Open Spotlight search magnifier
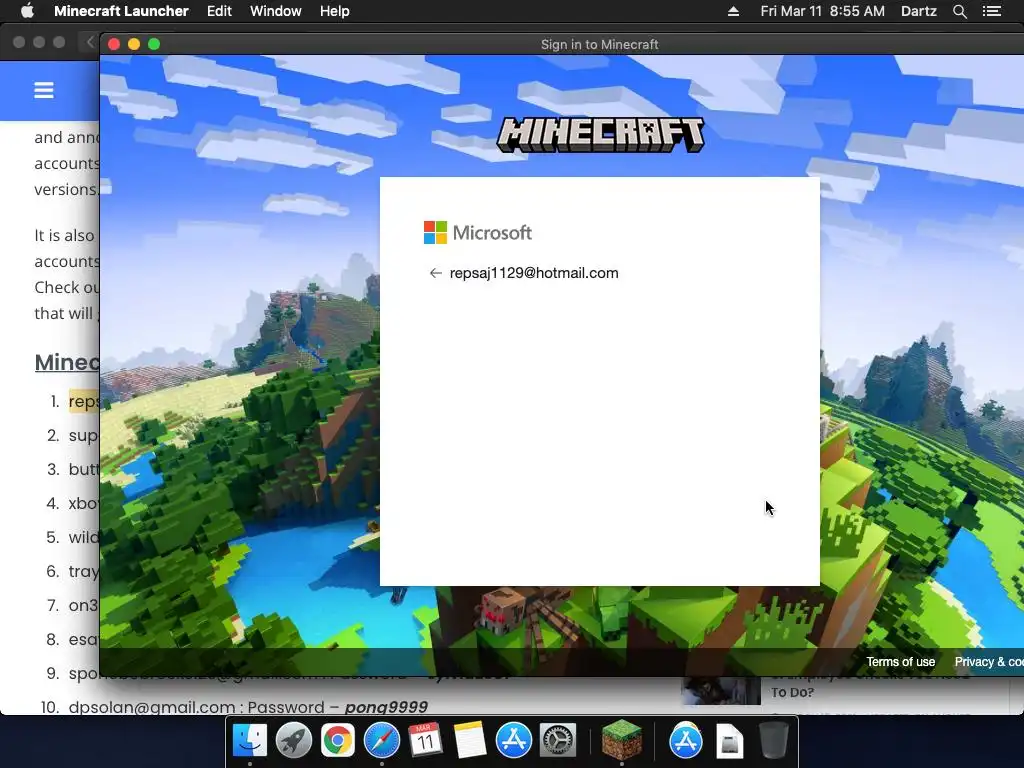The height and width of the screenshot is (768, 1024). 959,11
